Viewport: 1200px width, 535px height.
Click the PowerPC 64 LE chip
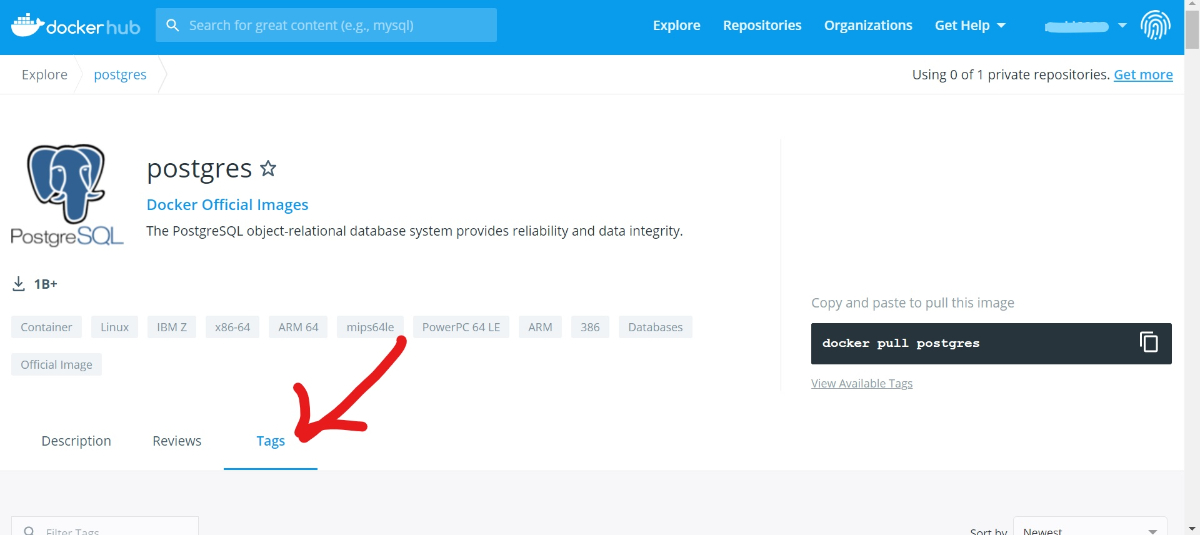pyautogui.click(x=461, y=327)
